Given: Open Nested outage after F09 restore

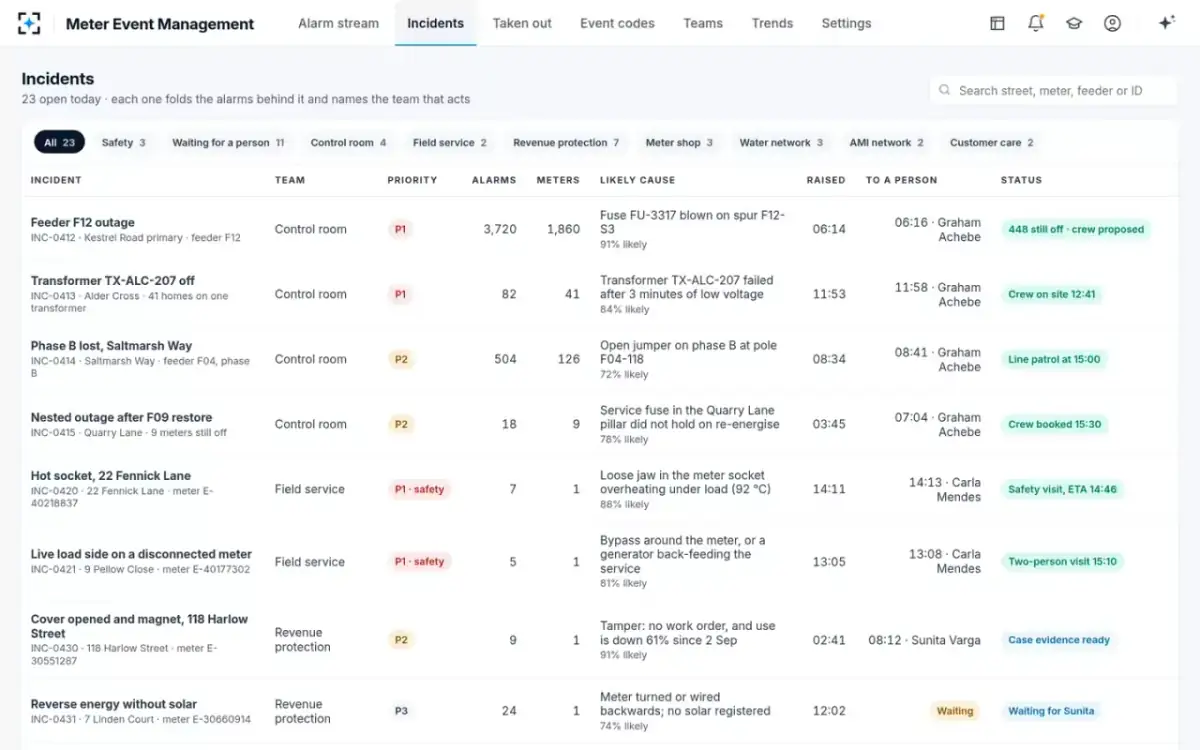Looking at the screenshot, I should tap(121, 417).
